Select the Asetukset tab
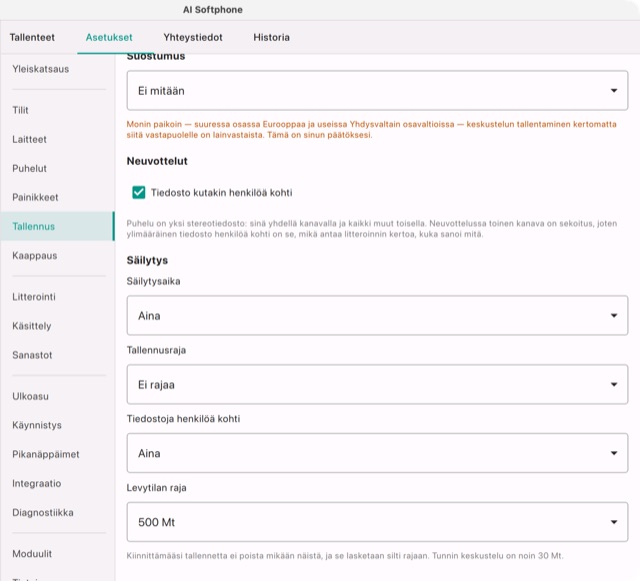 click(x=109, y=38)
